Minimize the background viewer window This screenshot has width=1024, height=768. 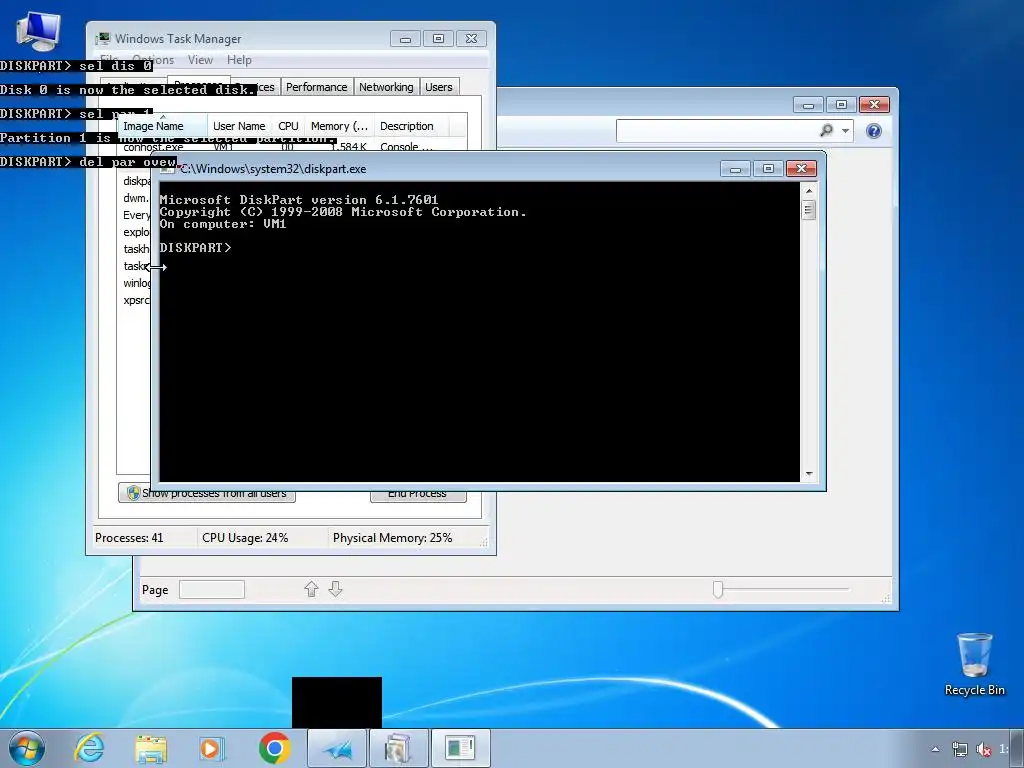pos(808,104)
